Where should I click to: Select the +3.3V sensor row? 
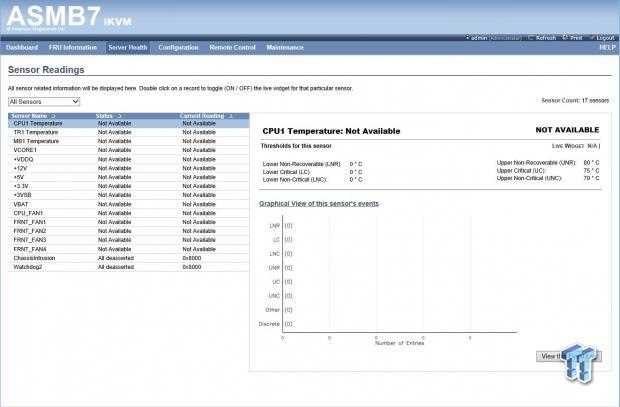coord(129,186)
